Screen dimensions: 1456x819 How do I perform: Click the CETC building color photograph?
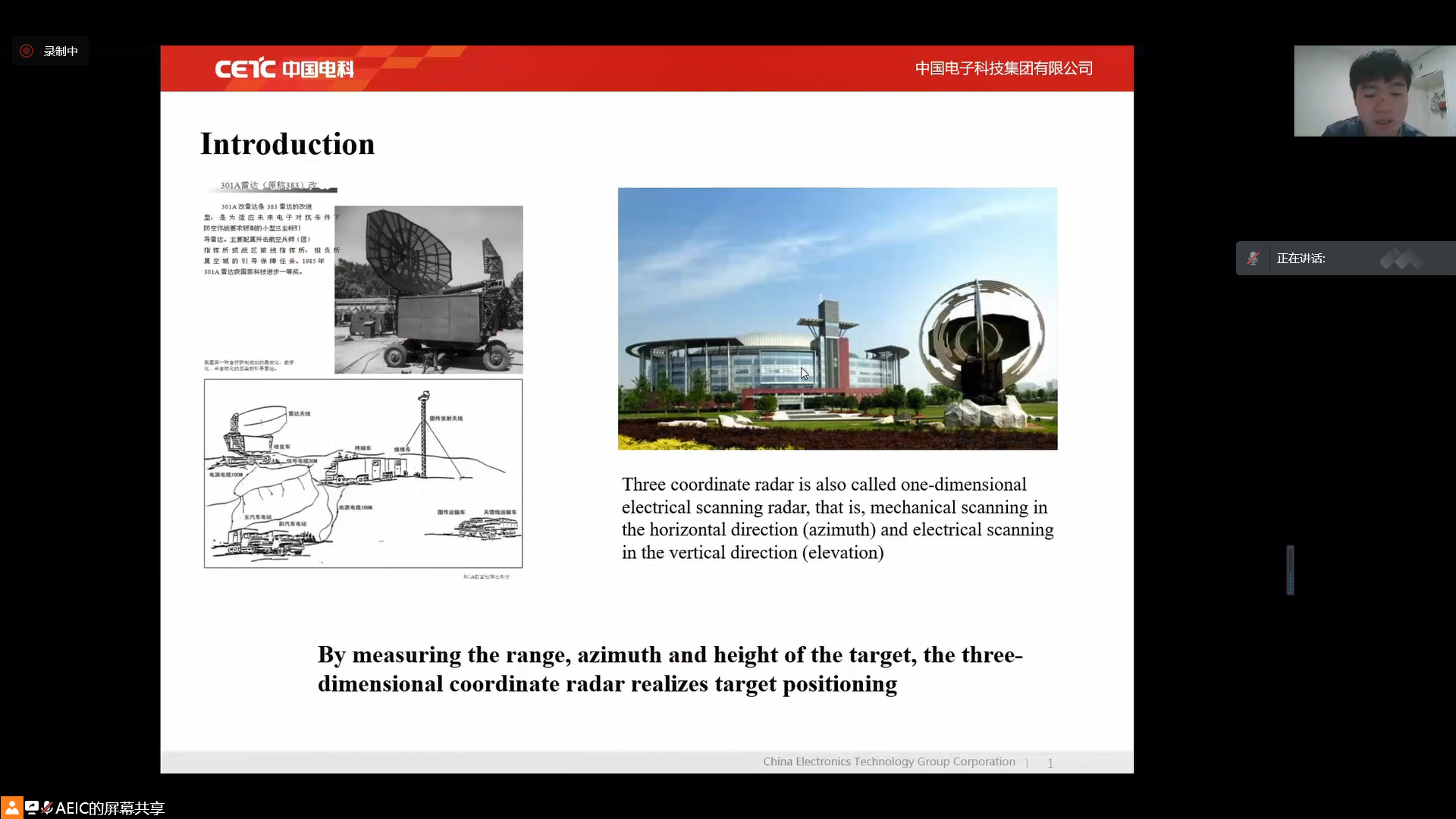point(837,318)
